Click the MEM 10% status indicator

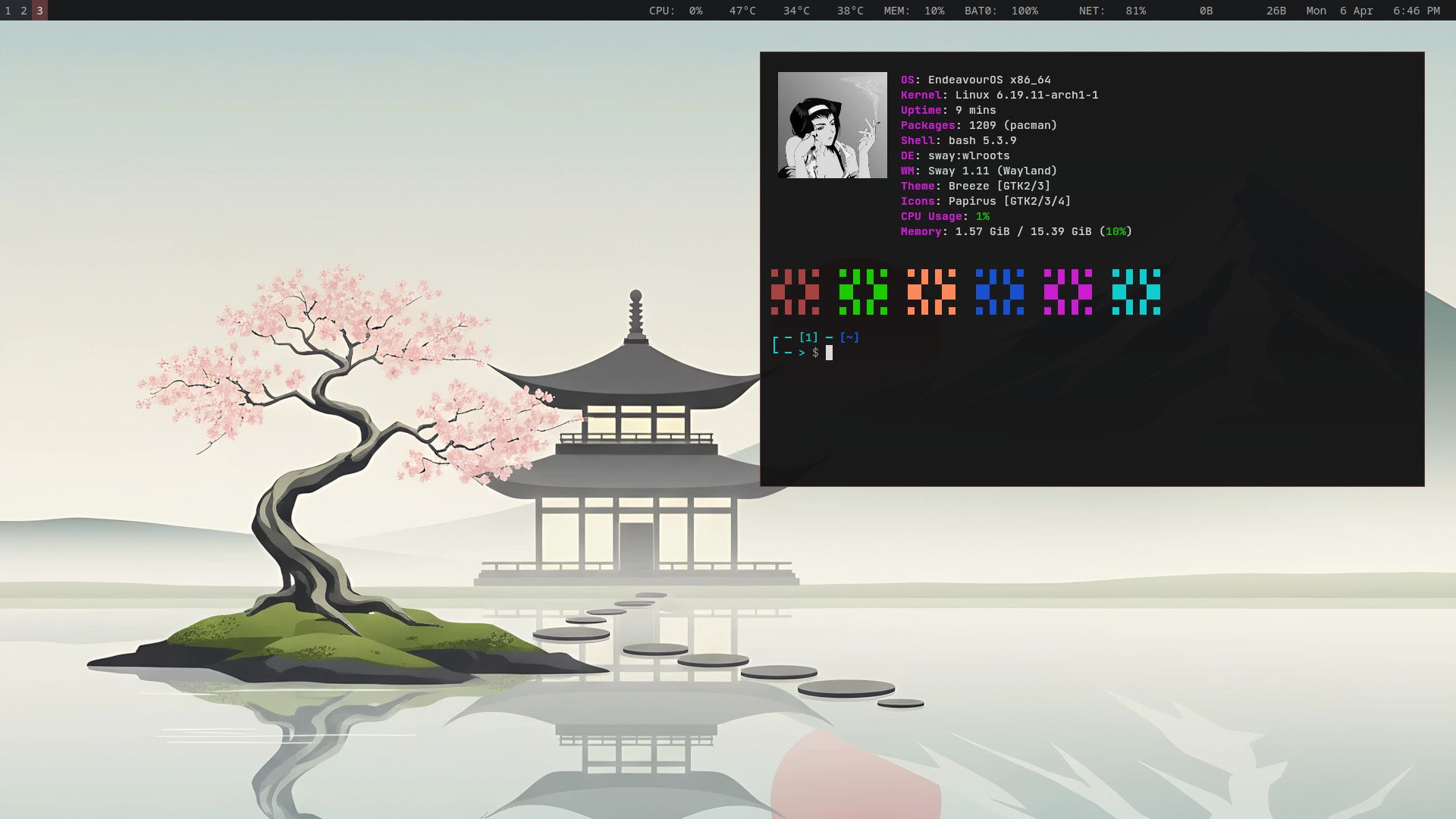tap(913, 11)
